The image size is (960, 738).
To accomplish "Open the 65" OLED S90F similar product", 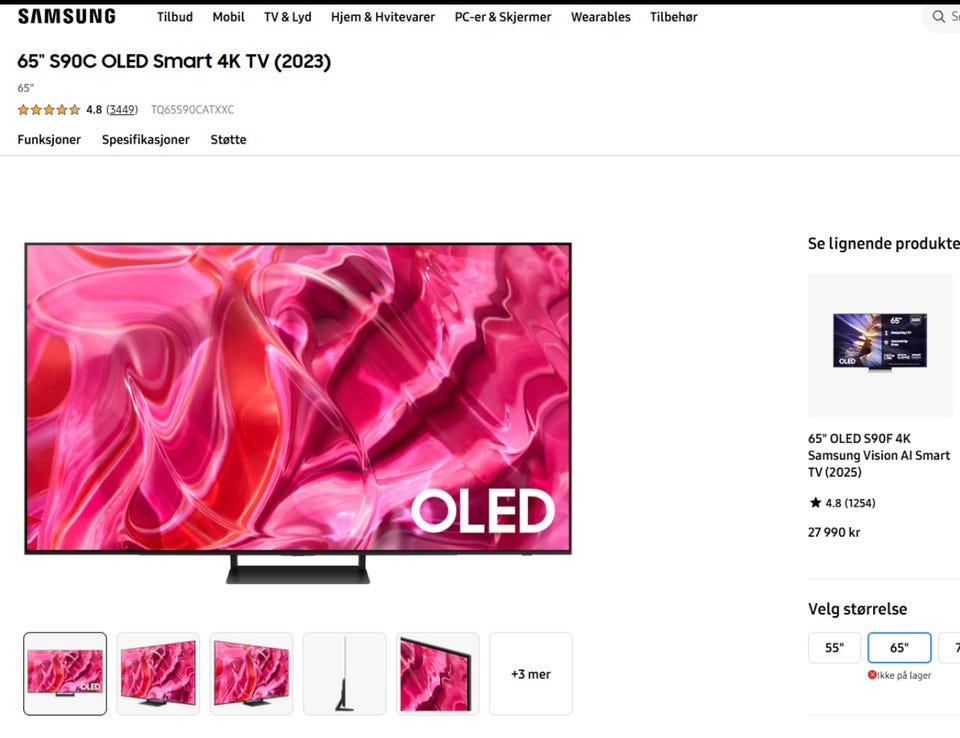I will [x=879, y=455].
